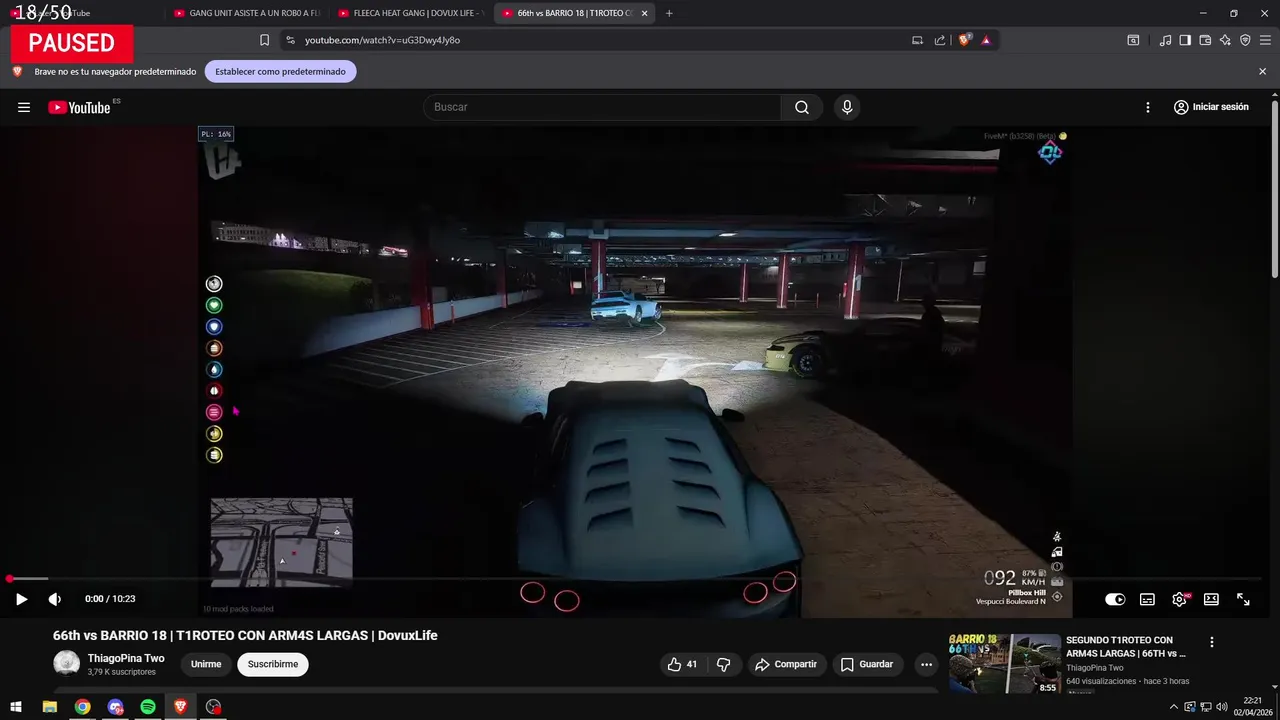Switch to GANG UNIT ASISTE browser tab

click(246, 13)
